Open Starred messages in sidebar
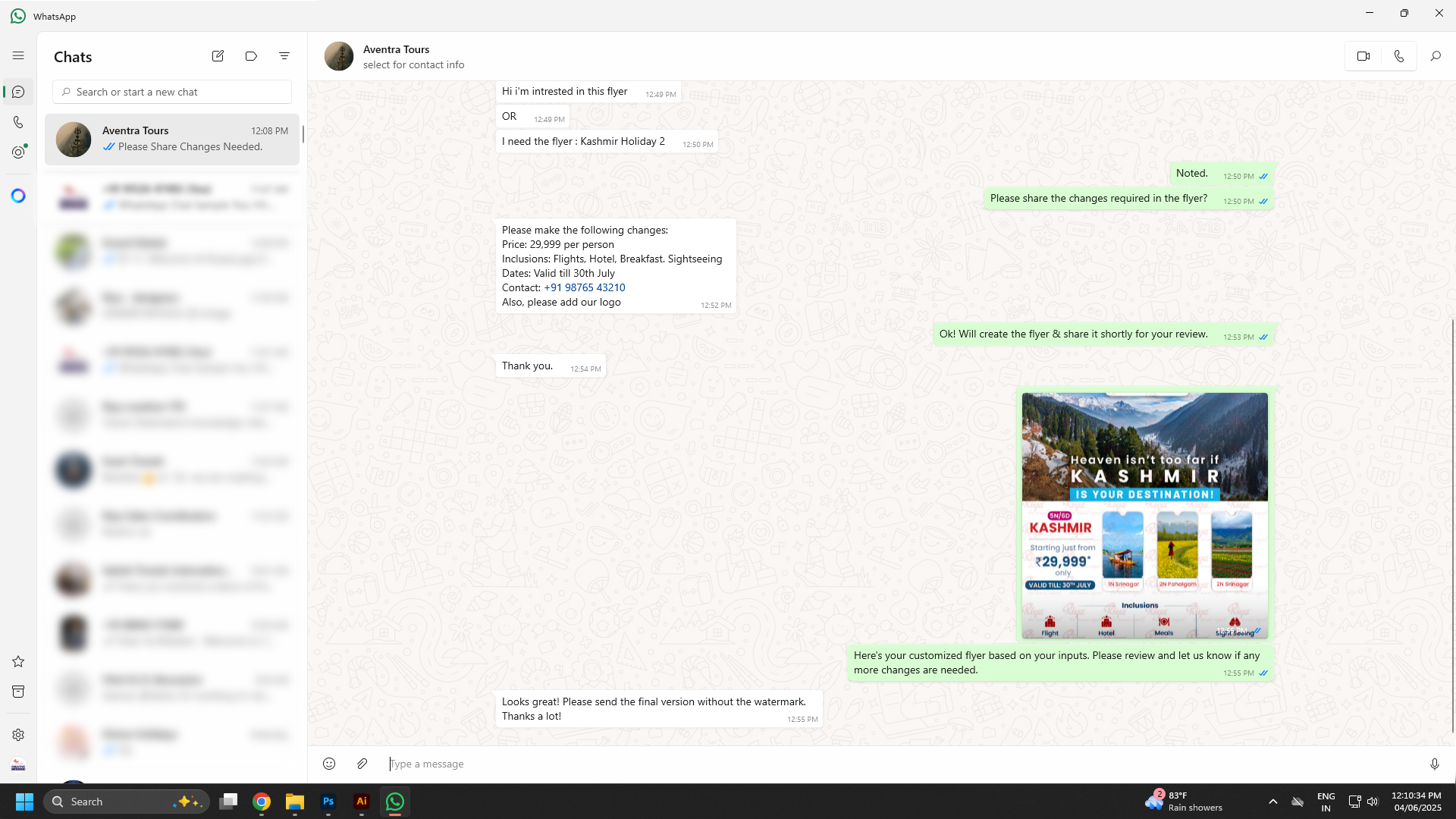 (x=18, y=661)
